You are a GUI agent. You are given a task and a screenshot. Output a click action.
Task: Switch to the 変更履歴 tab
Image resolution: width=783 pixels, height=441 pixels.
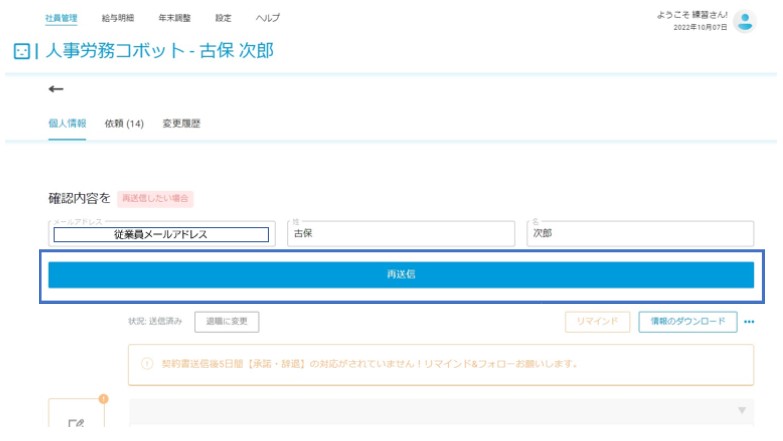click(x=181, y=123)
